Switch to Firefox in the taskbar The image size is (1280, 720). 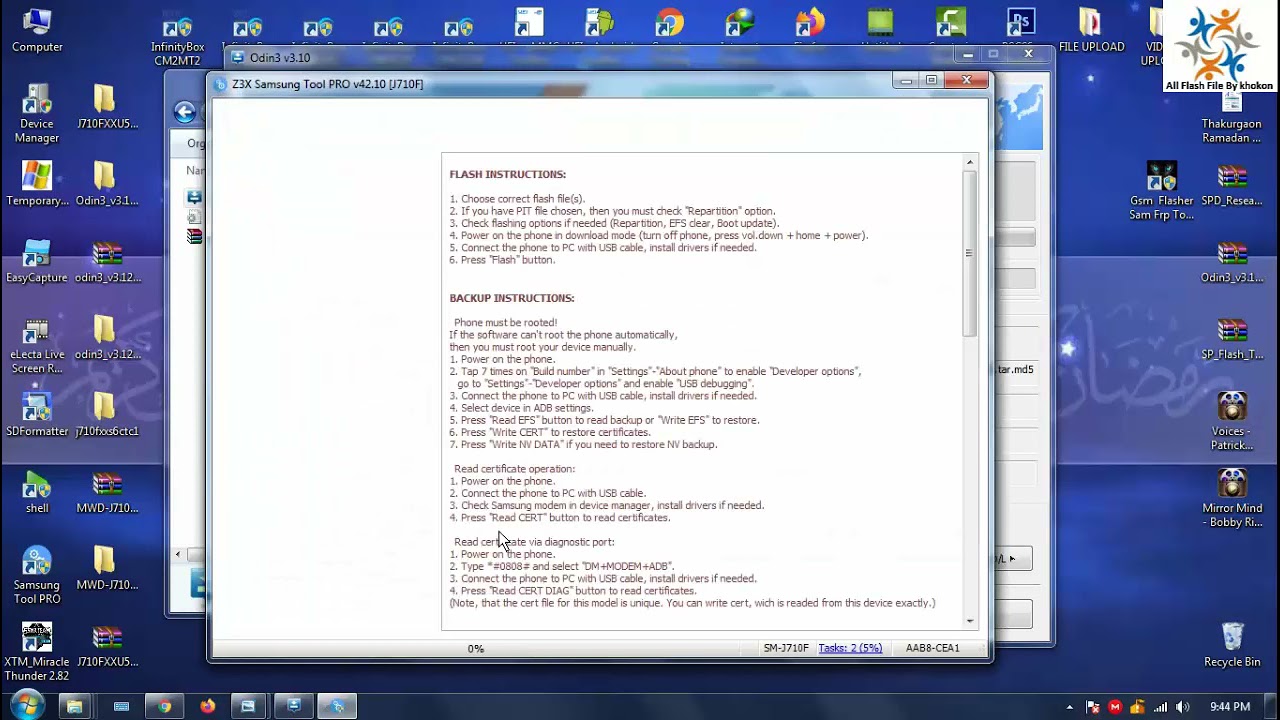point(207,706)
